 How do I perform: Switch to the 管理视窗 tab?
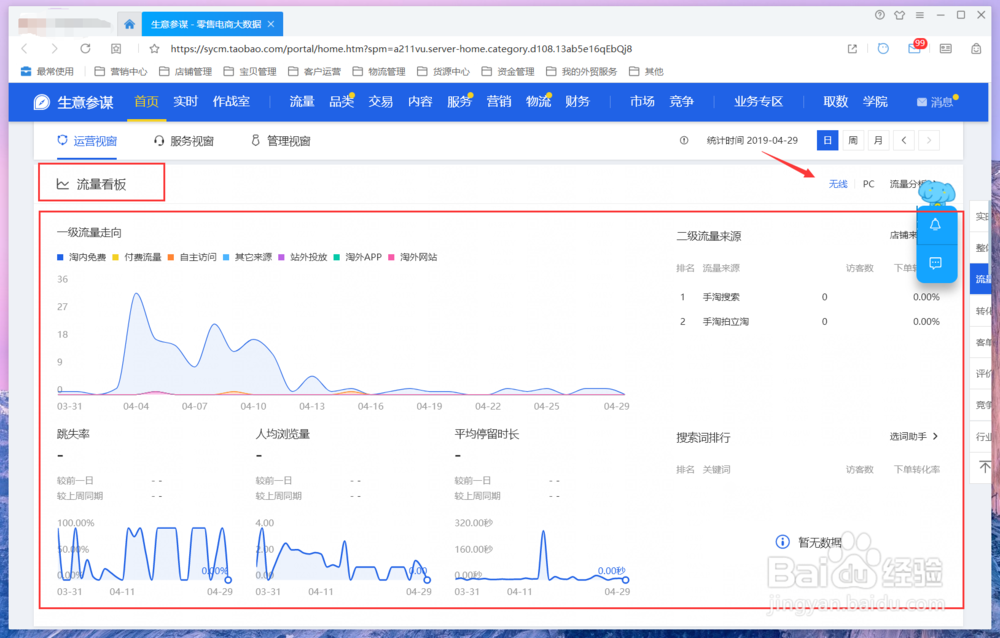click(281, 141)
